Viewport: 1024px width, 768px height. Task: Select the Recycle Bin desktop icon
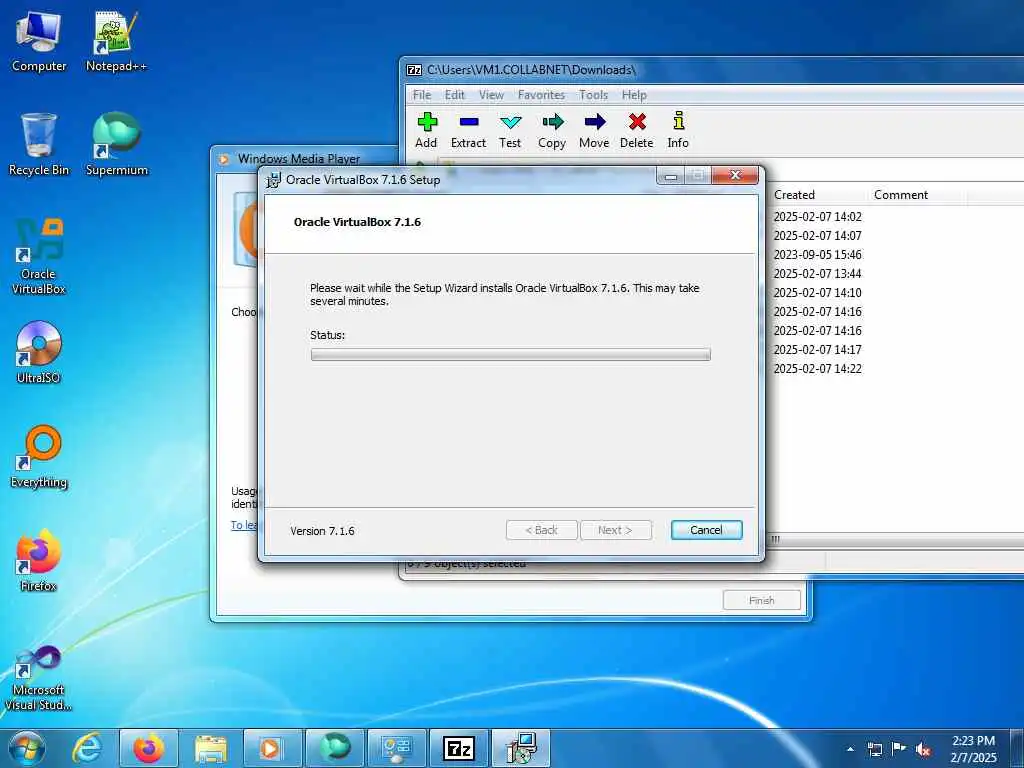39,144
